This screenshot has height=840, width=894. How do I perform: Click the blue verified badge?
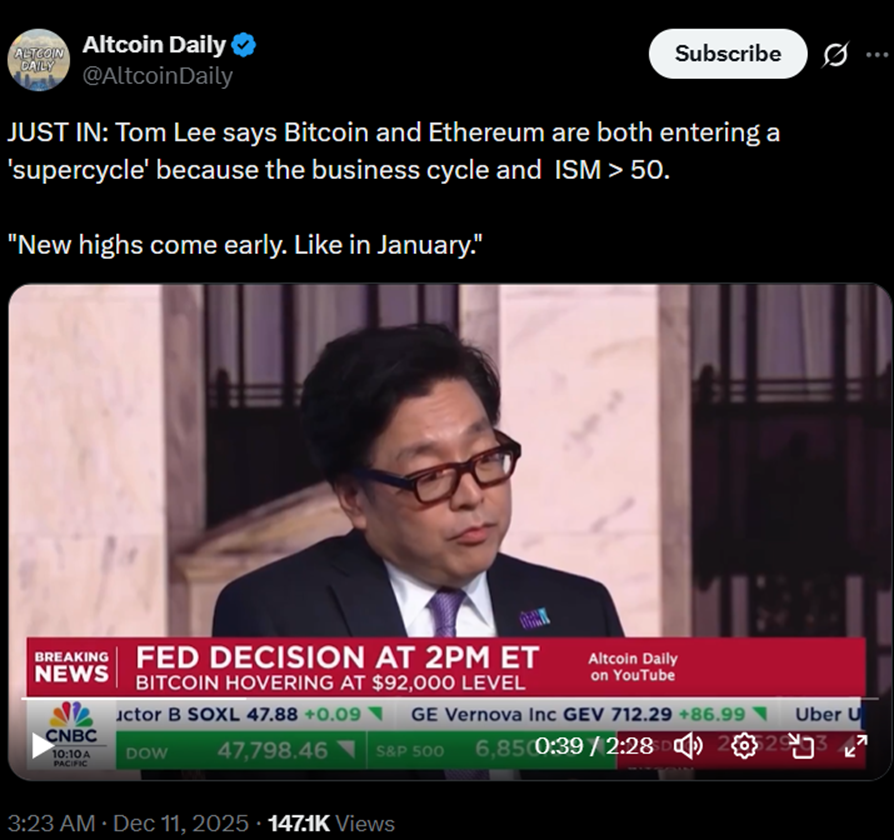pyautogui.click(x=244, y=45)
